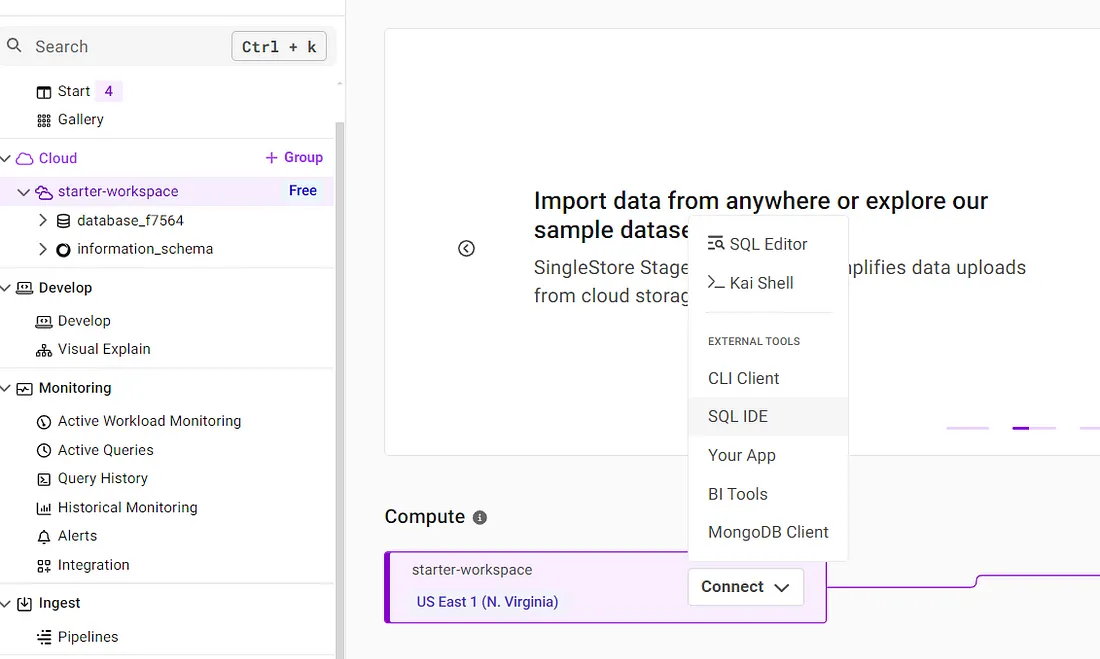Open the Pipelines page
The height and width of the screenshot is (659, 1100).
[88, 637]
